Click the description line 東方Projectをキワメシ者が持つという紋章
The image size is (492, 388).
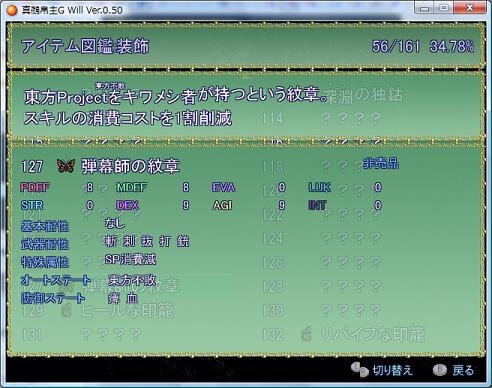tap(176, 95)
